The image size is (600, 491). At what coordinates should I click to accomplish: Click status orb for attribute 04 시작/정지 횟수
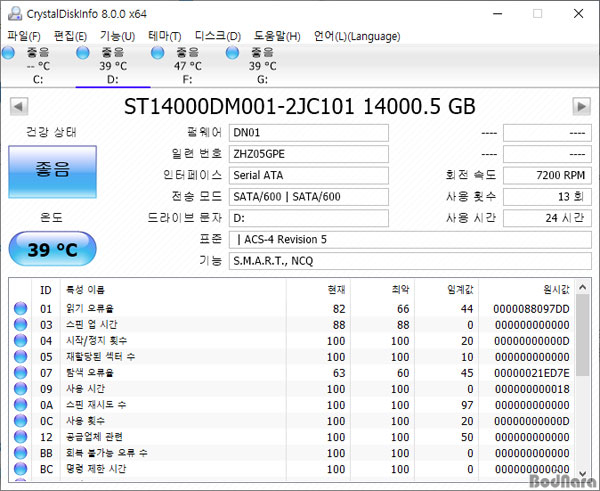[21, 341]
